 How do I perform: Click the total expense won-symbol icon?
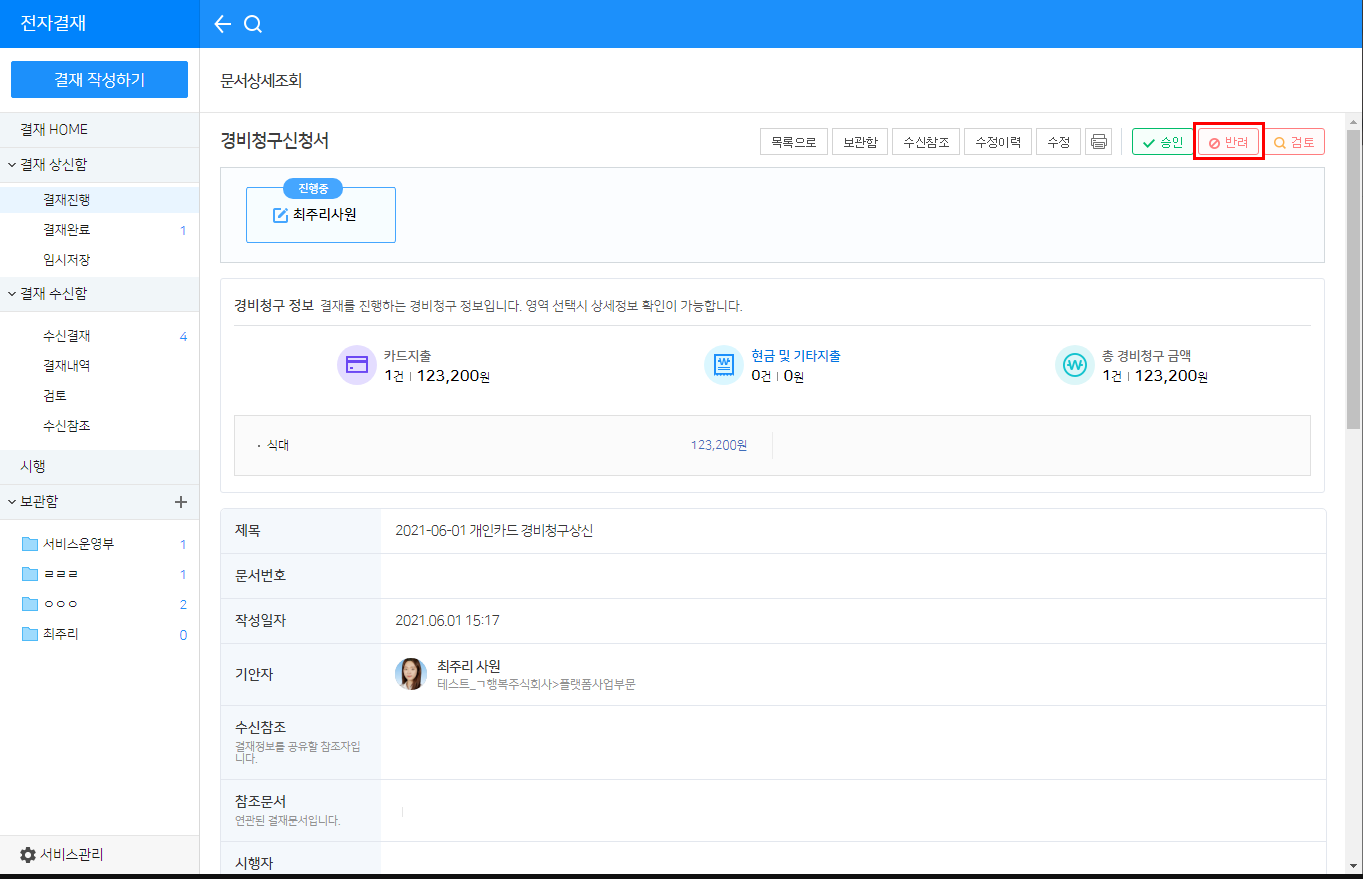1075,365
